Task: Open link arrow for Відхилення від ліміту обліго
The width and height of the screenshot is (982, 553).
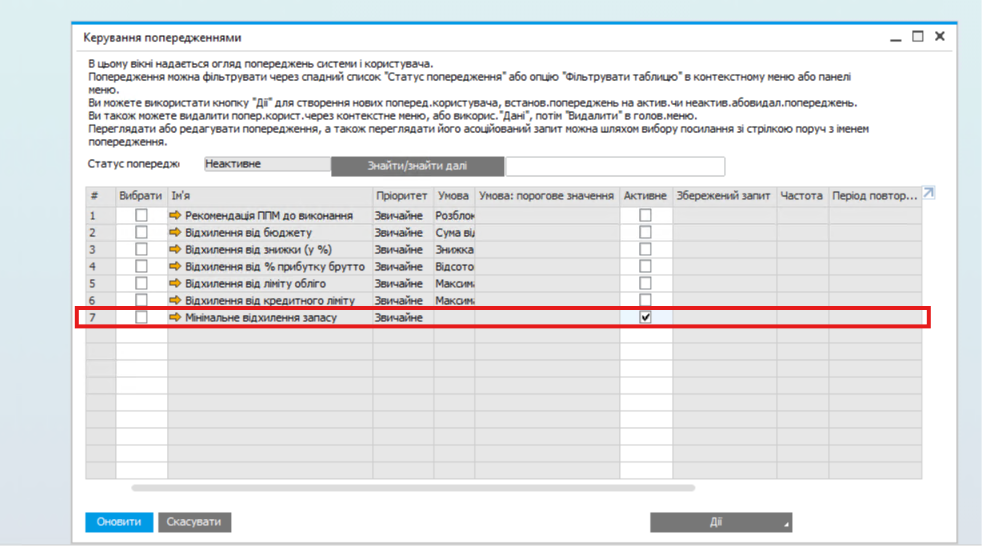Action: (x=175, y=283)
